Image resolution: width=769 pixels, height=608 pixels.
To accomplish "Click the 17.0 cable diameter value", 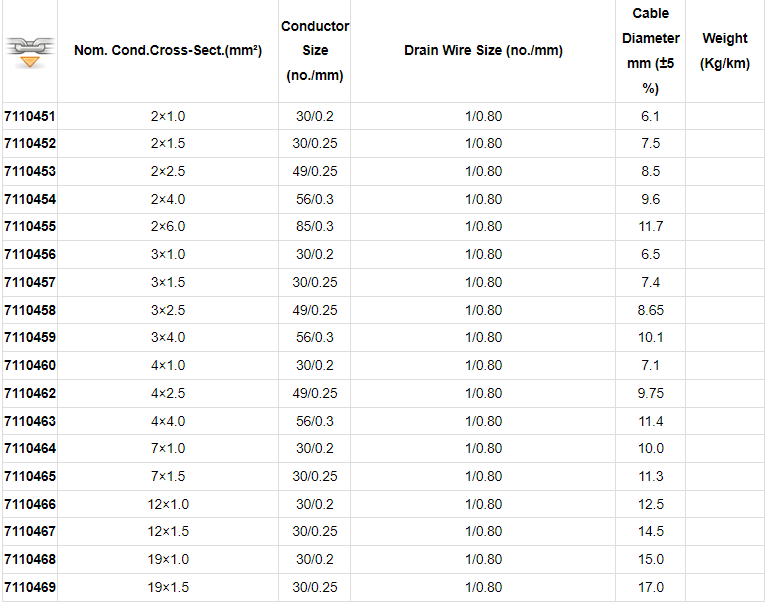I will pyautogui.click(x=650, y=587).
